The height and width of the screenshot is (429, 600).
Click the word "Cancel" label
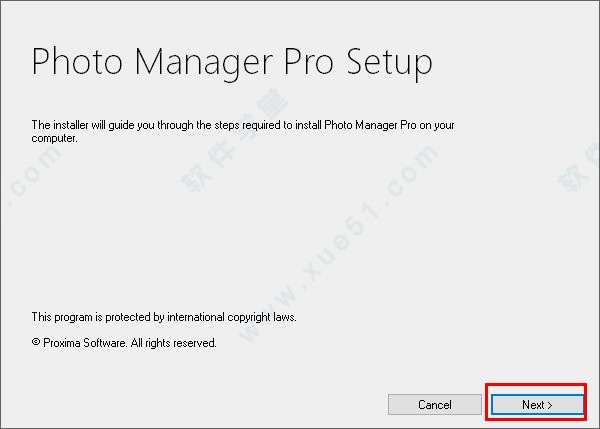[434, 405]
